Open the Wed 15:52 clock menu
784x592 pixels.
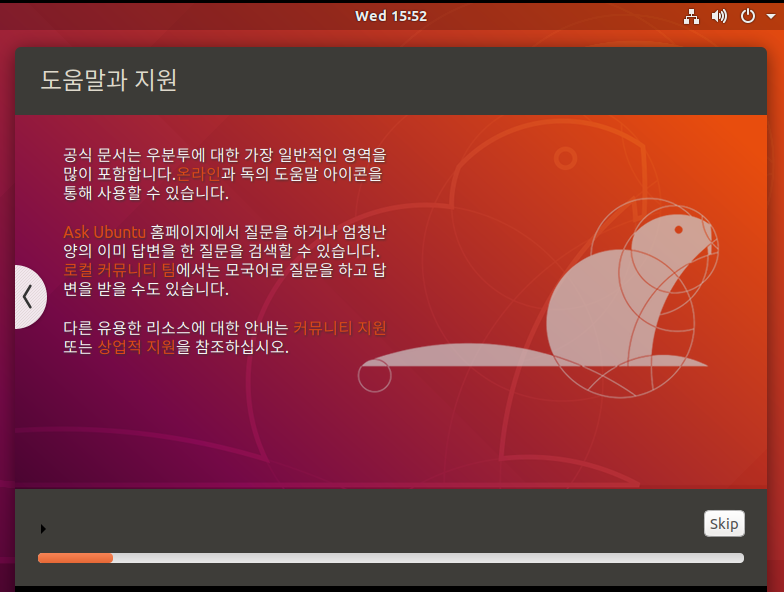coord(391,16)
